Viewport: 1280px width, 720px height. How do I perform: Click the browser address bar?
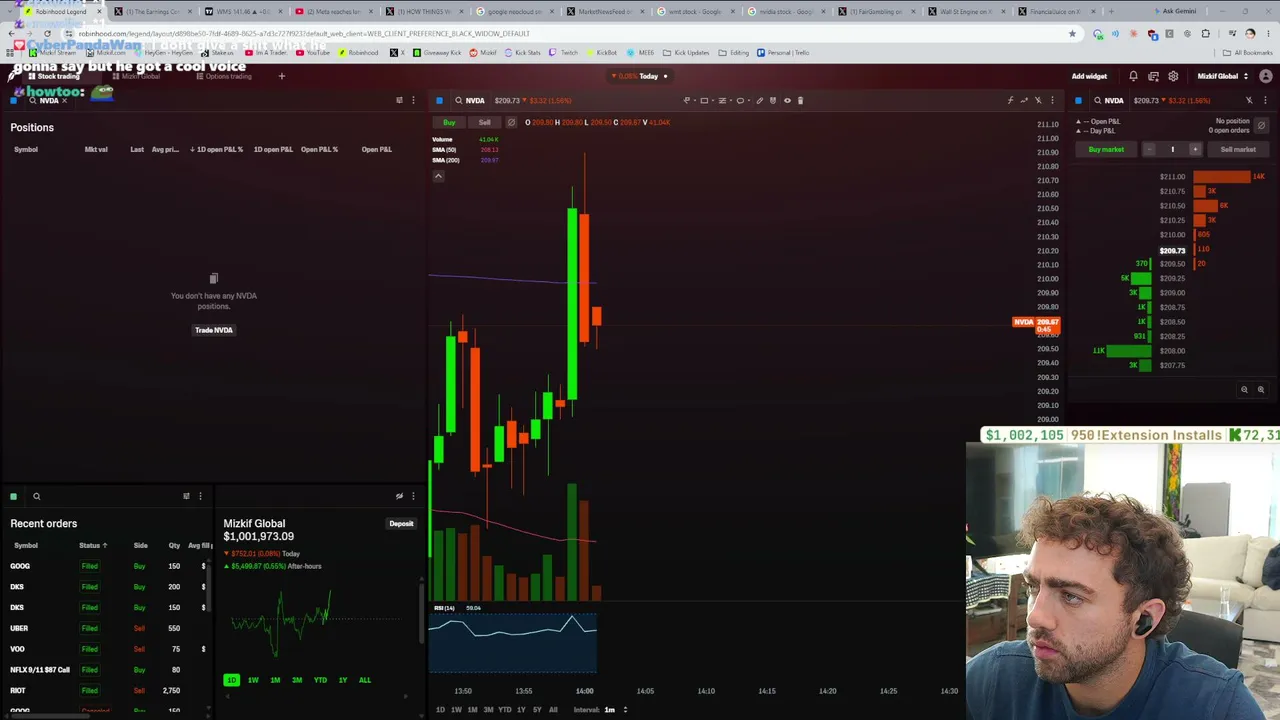click(570, 33)
